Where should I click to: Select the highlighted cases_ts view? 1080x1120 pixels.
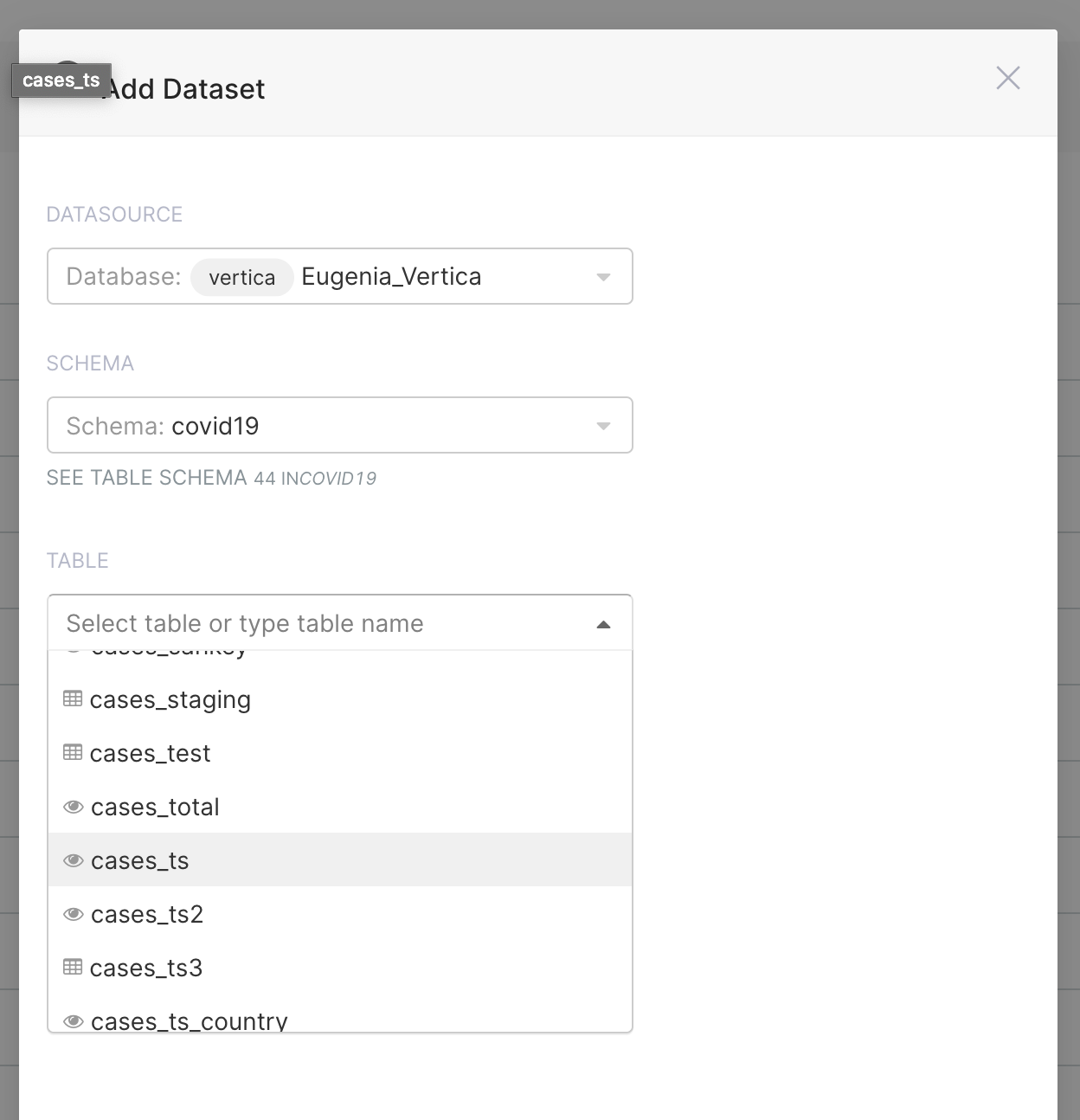[138, 860]
